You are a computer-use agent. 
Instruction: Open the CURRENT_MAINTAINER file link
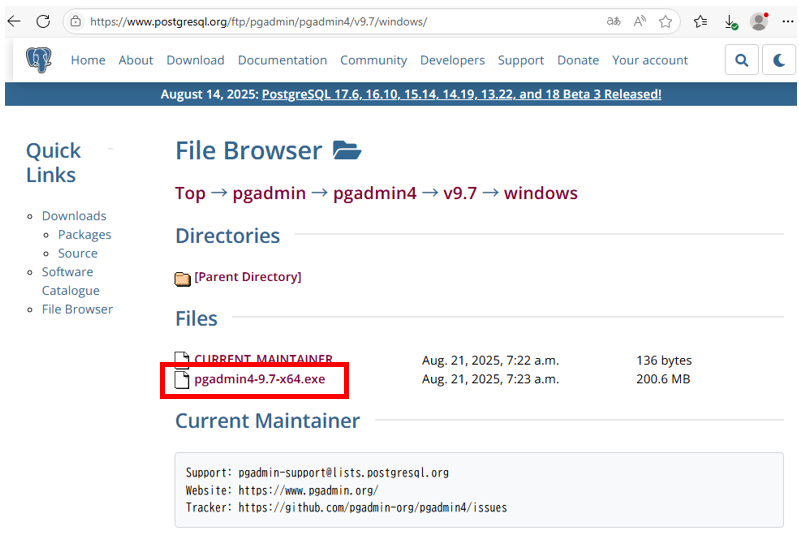(x=263, y=359)
